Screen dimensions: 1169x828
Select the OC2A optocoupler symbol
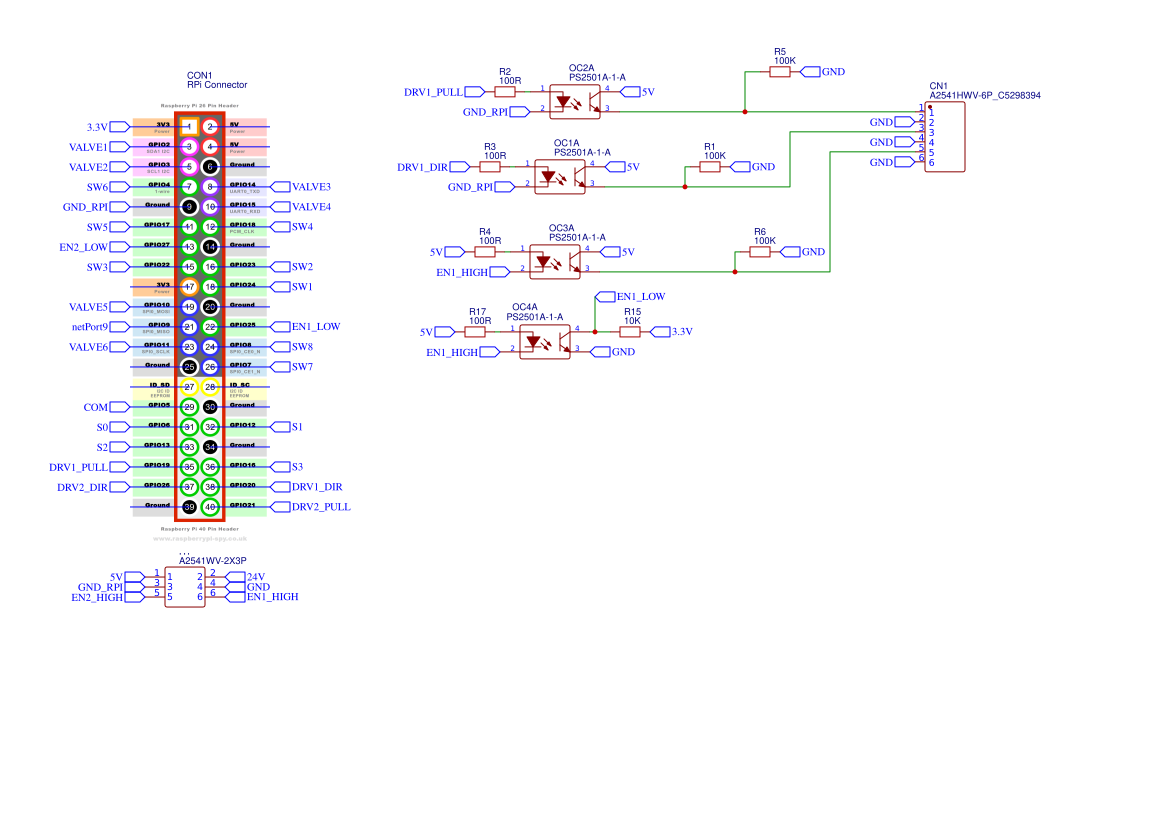(x=575, y=101)
